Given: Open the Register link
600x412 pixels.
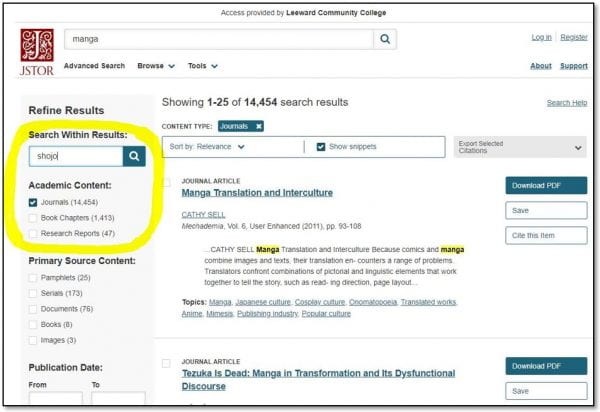Looking at the screenshot, I should click(x=574, y=37).
